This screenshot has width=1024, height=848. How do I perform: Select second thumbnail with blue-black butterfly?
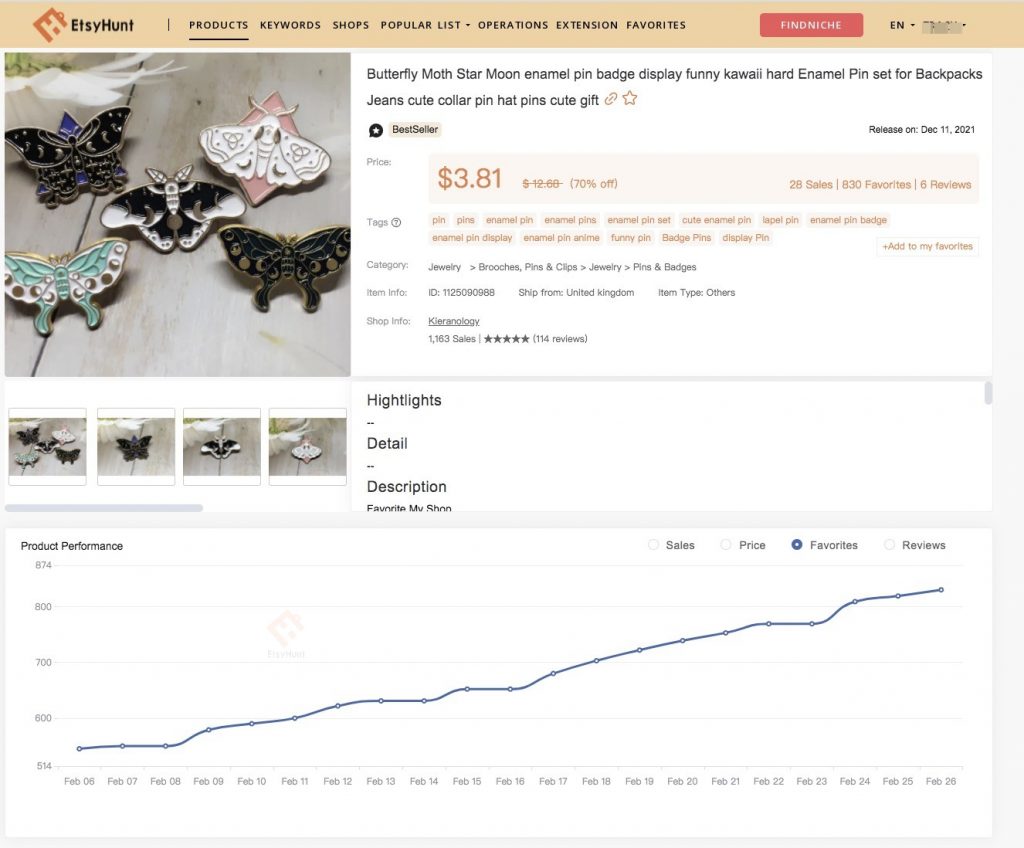(x=136, y=447)
